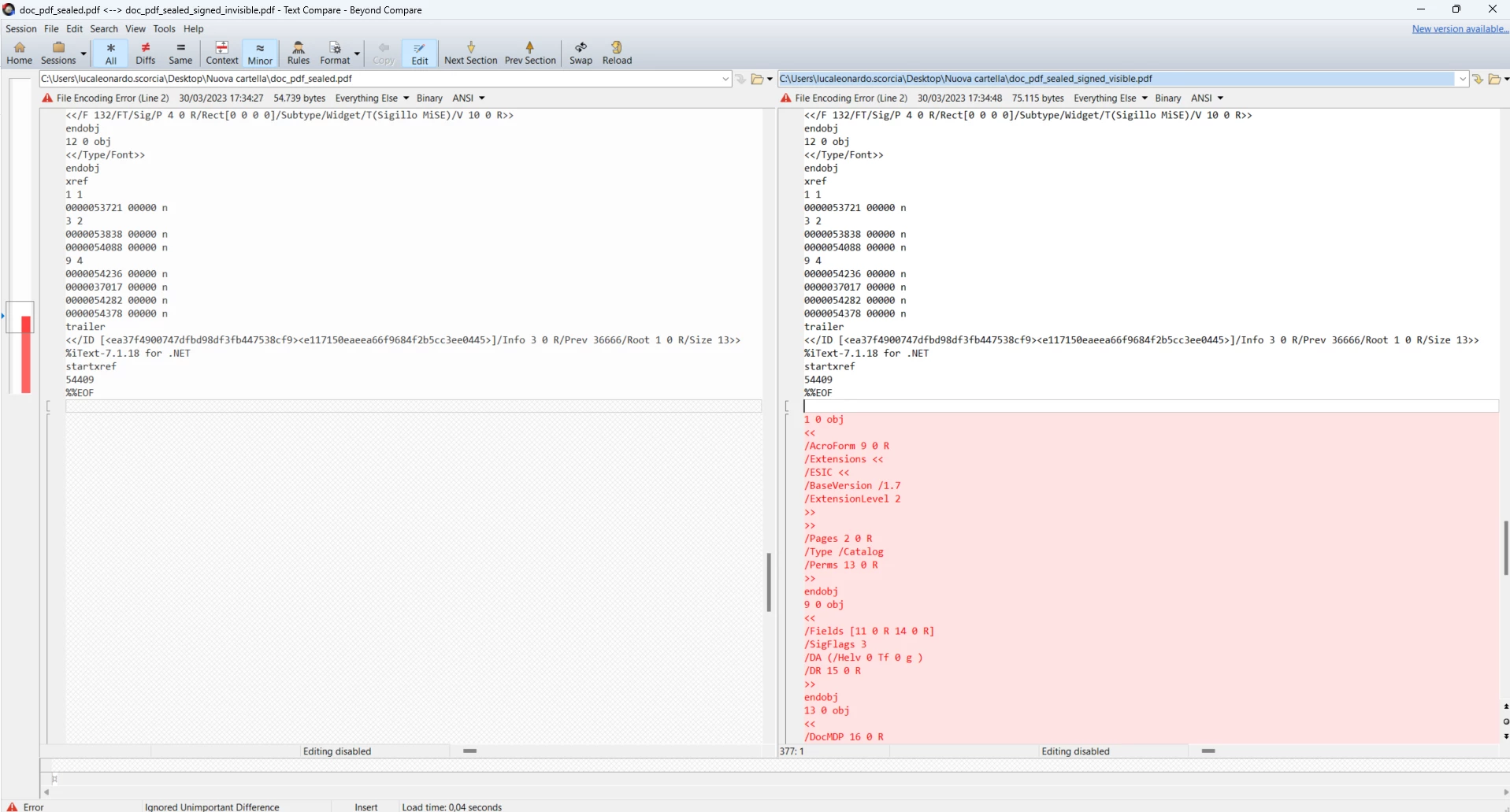Expand the left open-file dropdown arrow

(x=770, y=79)
